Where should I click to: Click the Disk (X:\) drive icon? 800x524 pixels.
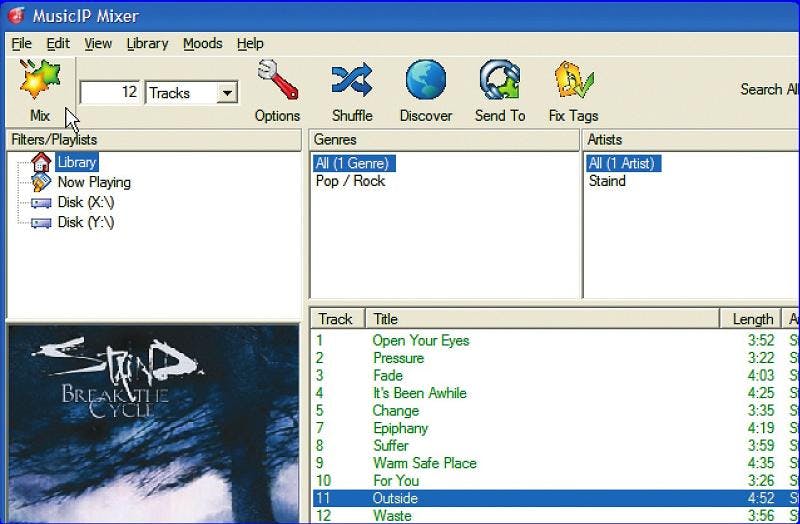(x=41, y=203)
